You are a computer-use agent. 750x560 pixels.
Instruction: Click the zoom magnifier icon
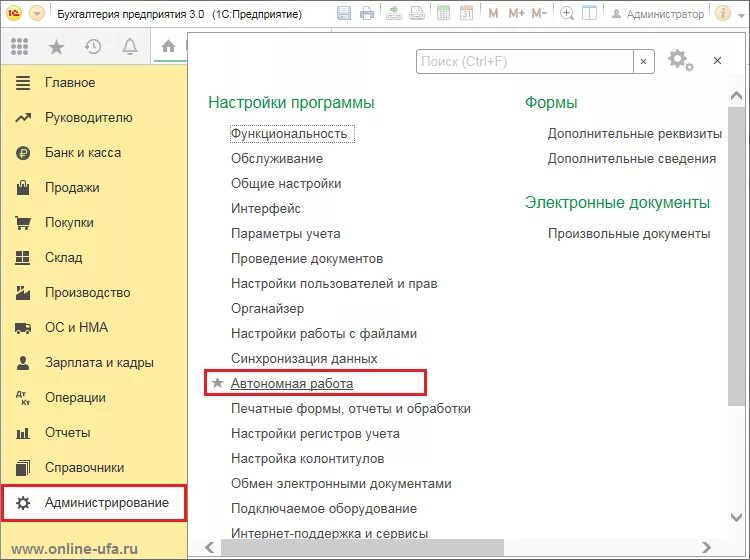point(567,13)
